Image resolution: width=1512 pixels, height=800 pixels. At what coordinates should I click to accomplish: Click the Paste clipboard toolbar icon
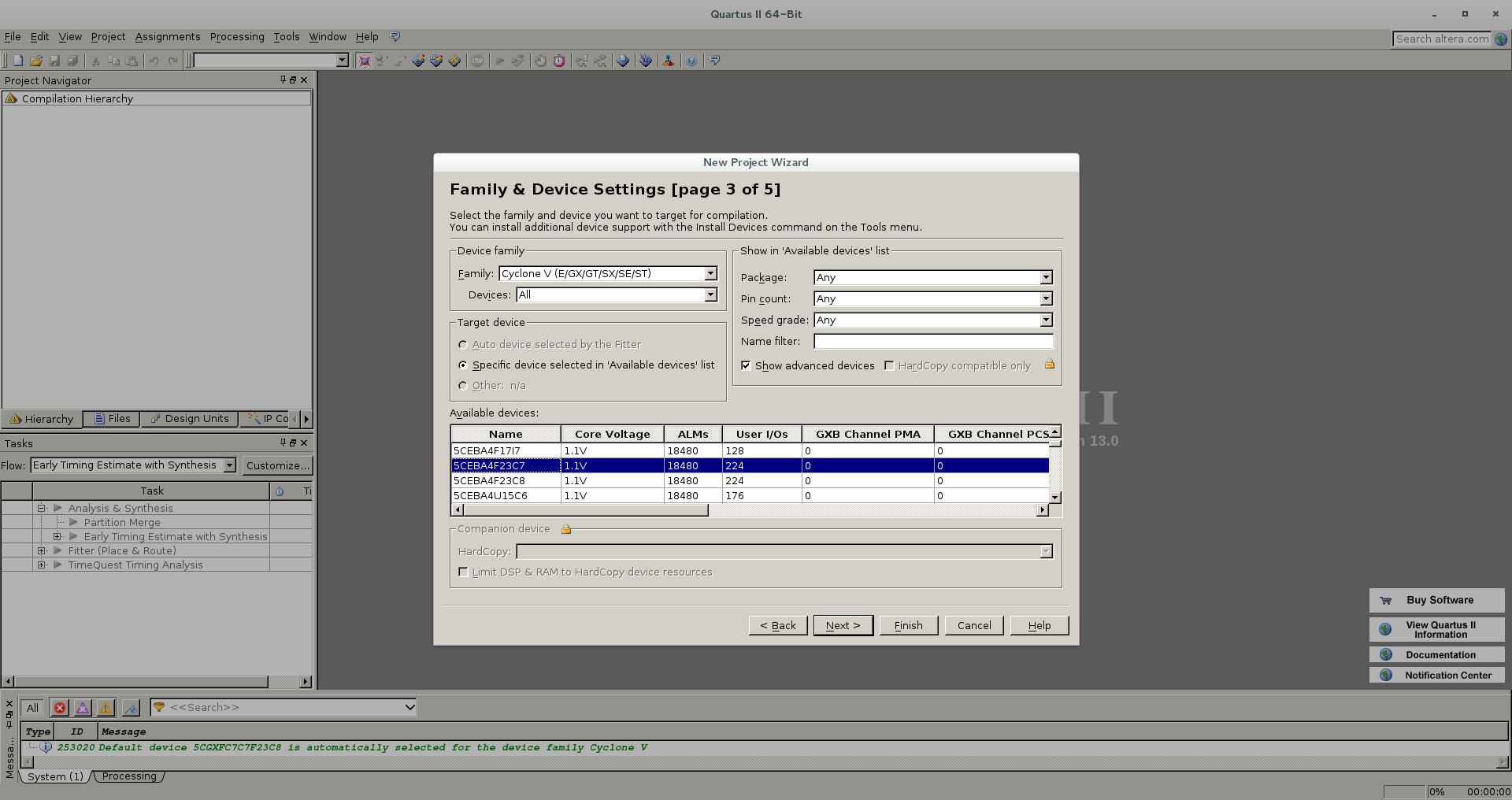[x=132, y=61]
